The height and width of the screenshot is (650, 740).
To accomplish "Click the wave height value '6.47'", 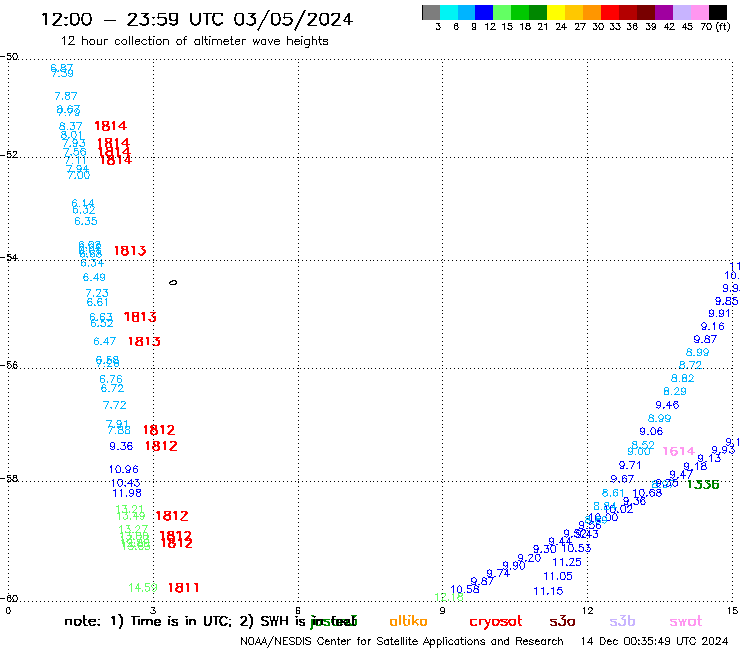I will click(104, 341).
